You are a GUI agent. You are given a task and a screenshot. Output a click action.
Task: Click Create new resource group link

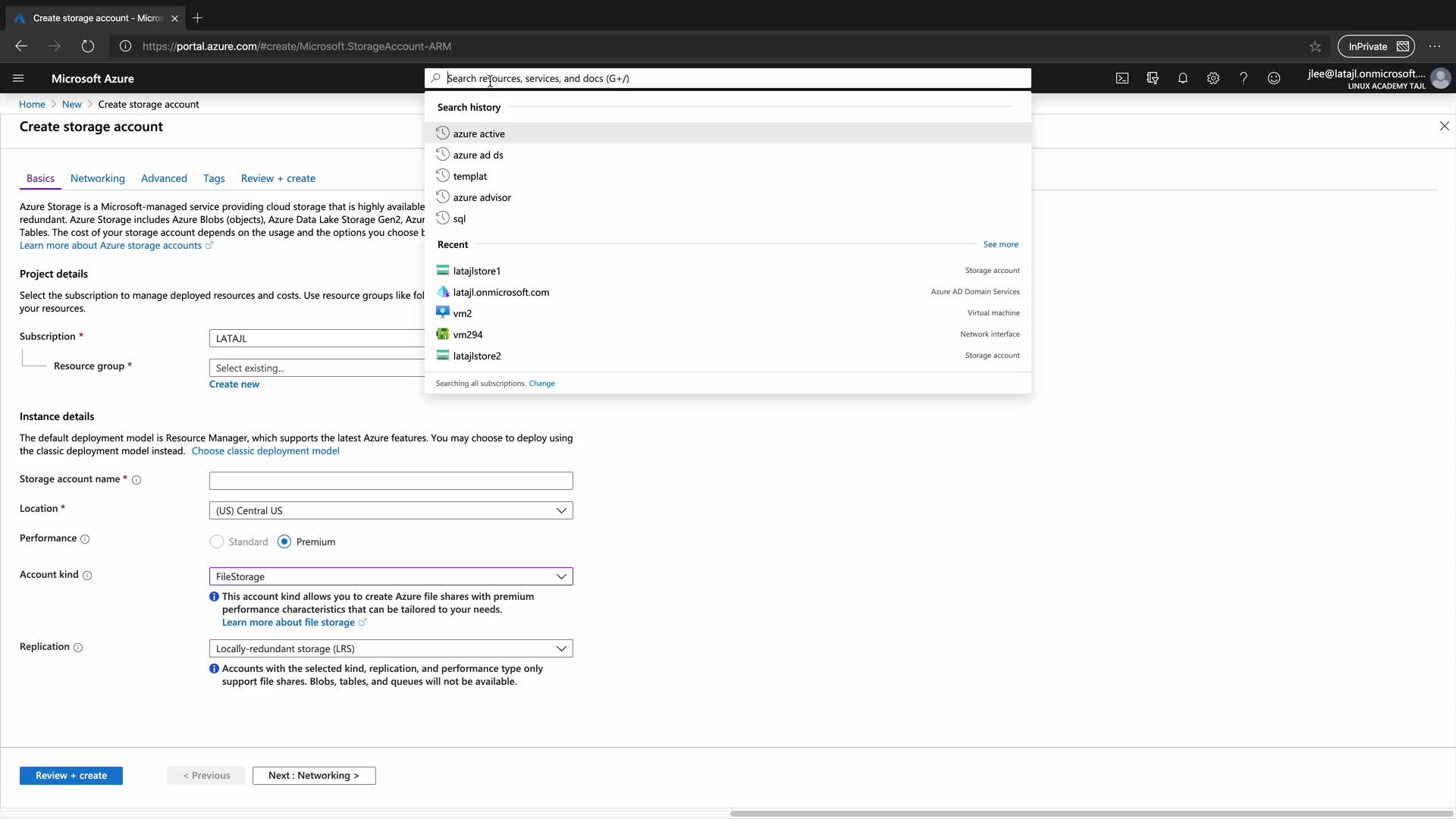pos(234,384)
